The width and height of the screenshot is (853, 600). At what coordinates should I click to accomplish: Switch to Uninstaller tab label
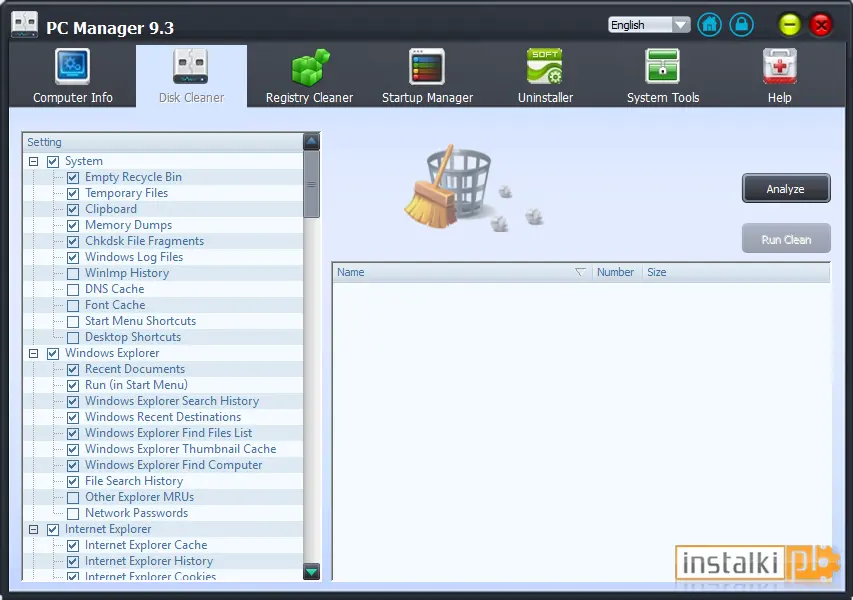coord(545,97)
